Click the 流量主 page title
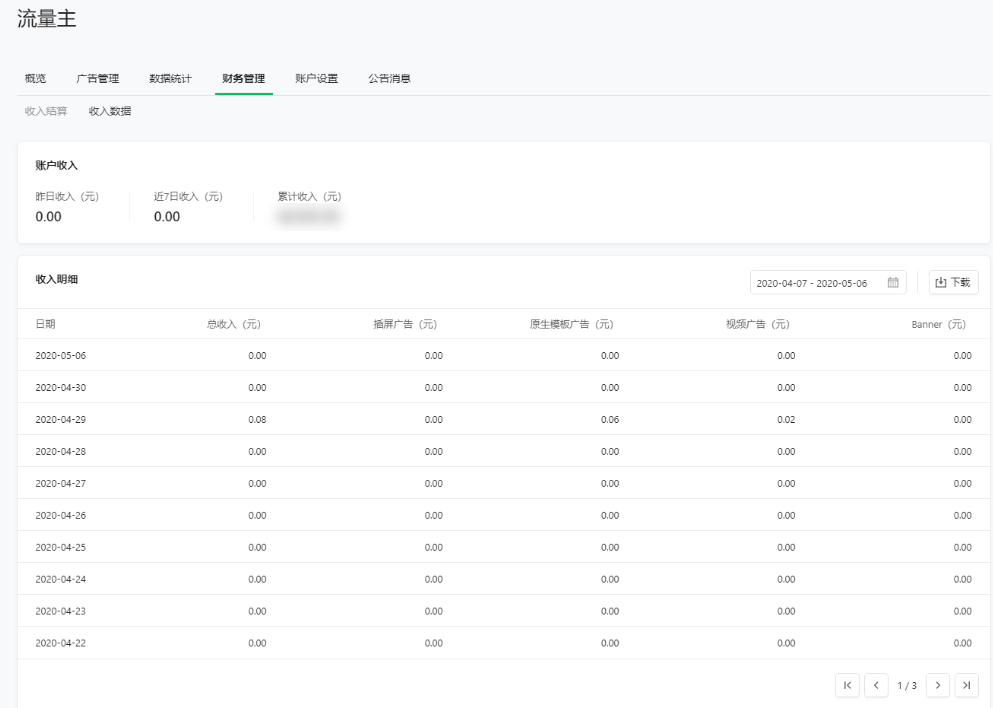The image size is (993, 708). 47,18
